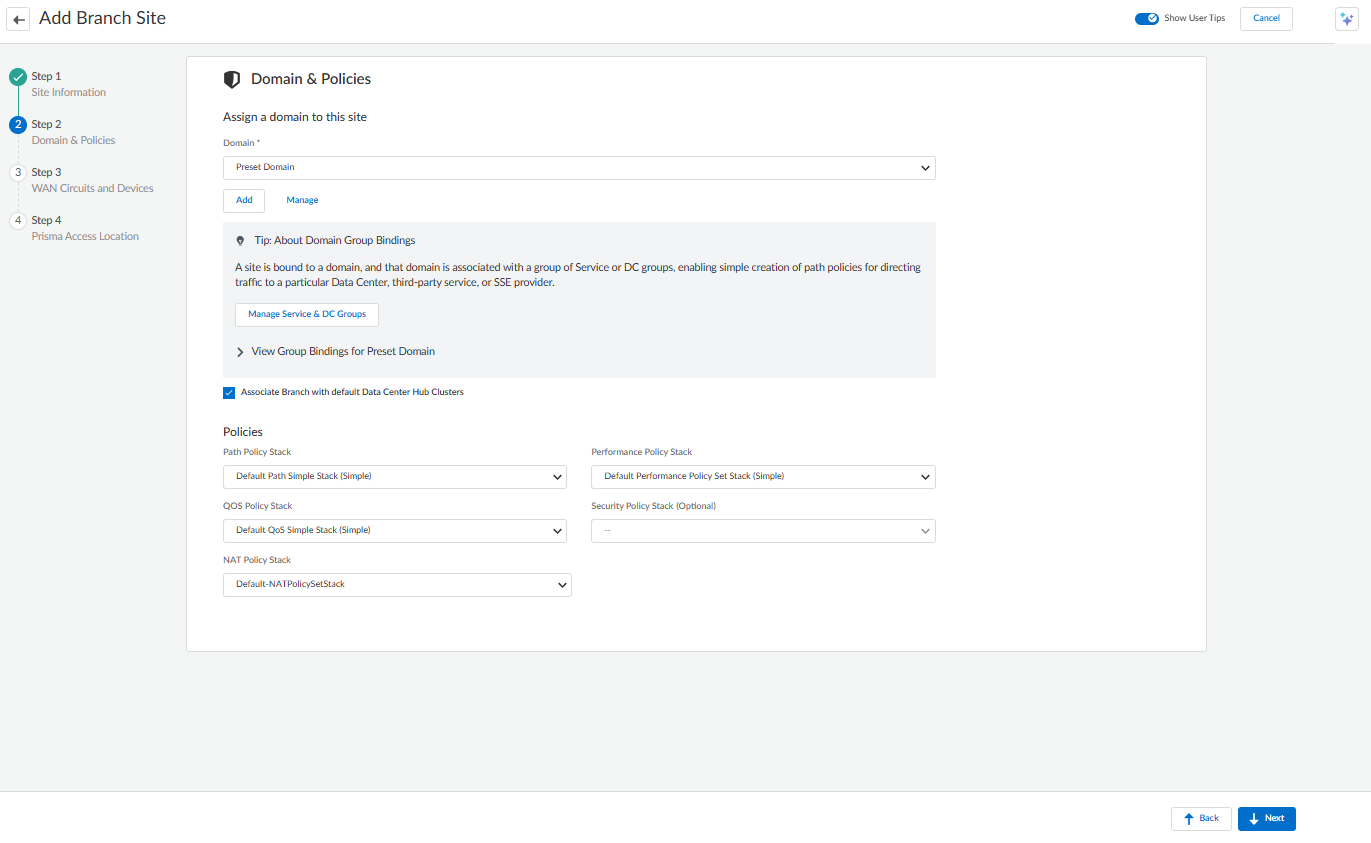Click the lightbulb tip icon
Image resolution: width=1371 pixels, height=843 pixels.
[x=240, y=241]
